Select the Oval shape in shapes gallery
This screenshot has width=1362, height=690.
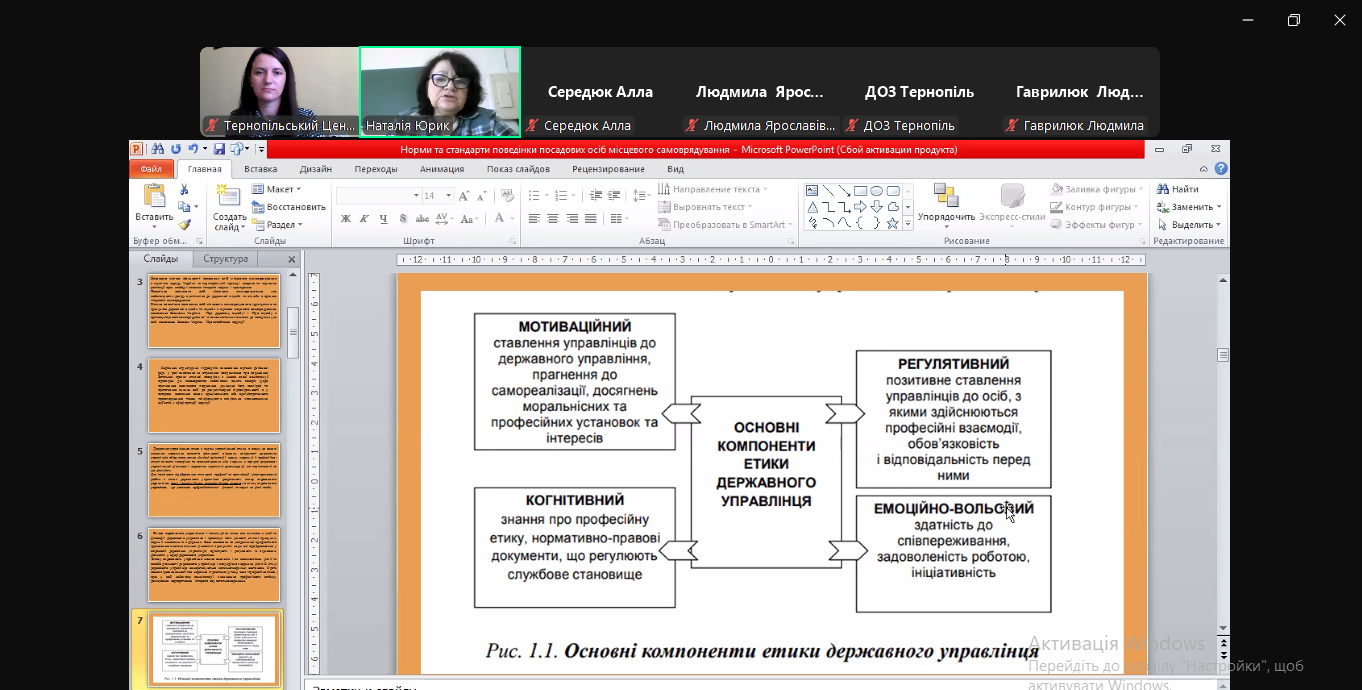pos(876,190)
